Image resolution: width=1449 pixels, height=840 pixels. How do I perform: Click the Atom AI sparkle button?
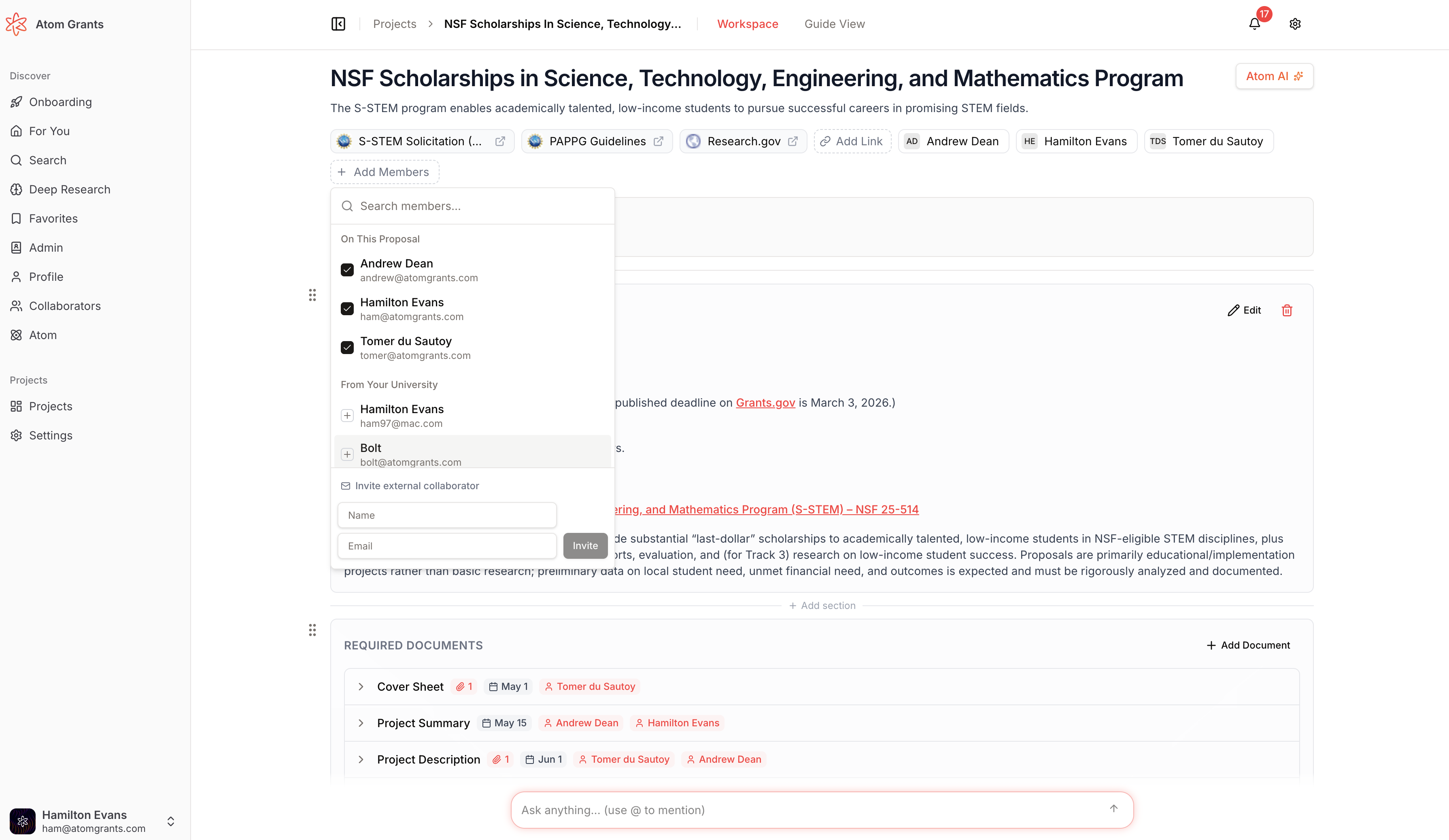[1274, 76]
